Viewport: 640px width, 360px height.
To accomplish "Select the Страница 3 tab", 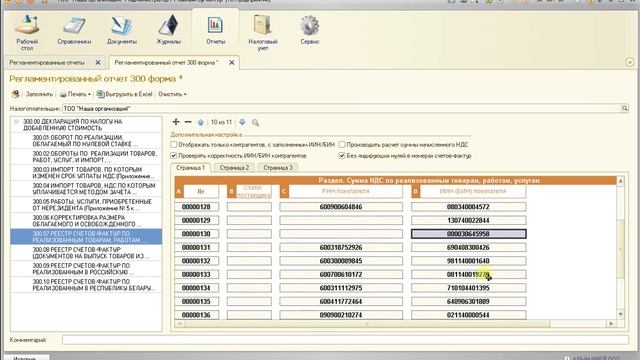I will pyautogui.click(x=278, y=168).
